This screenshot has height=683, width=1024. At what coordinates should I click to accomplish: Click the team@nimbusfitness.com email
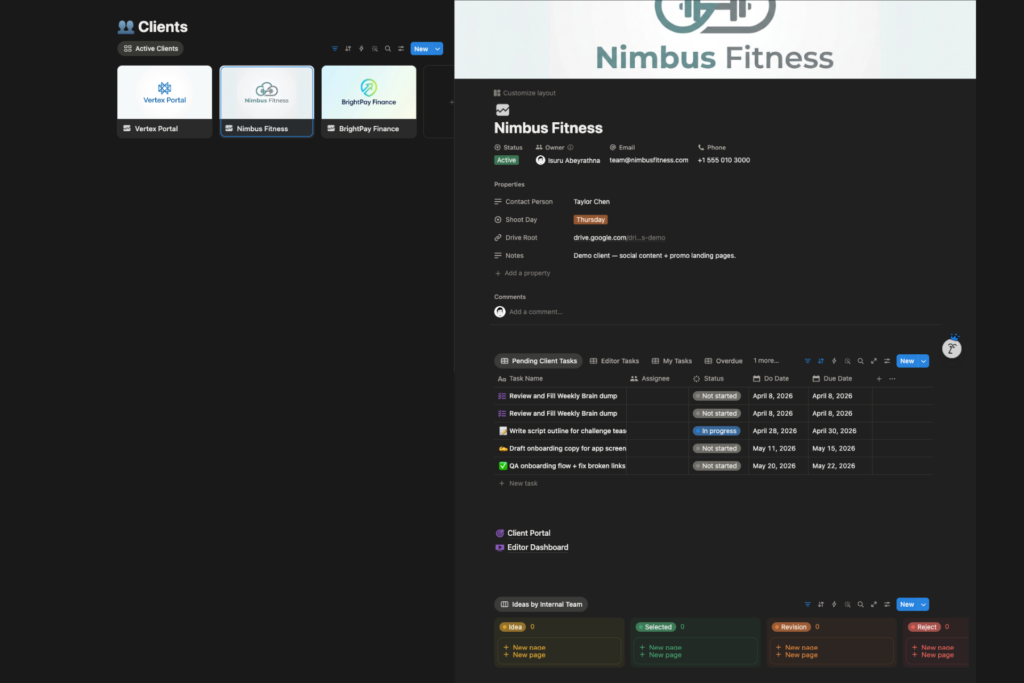pos(648,160)
